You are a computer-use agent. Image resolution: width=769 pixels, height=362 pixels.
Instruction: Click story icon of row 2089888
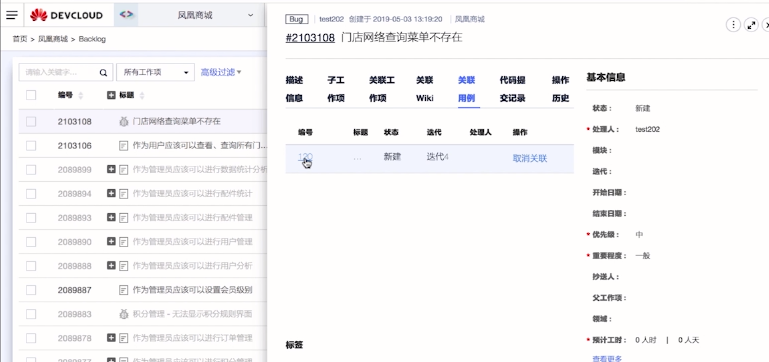coord(124,265)
